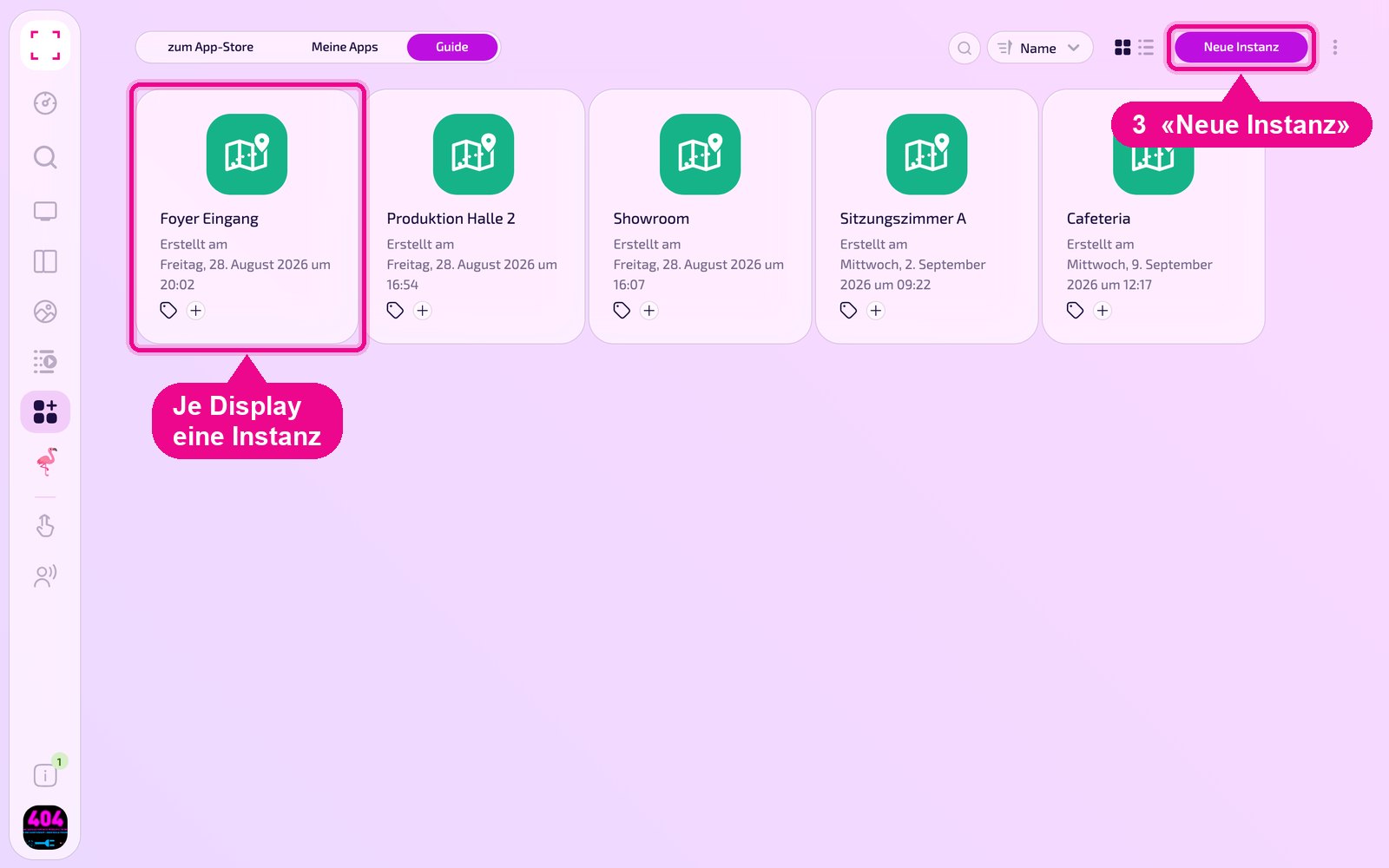Switch to the zum App-Store tab
This screenshot has height=868, width=1389.
(211, 47)
